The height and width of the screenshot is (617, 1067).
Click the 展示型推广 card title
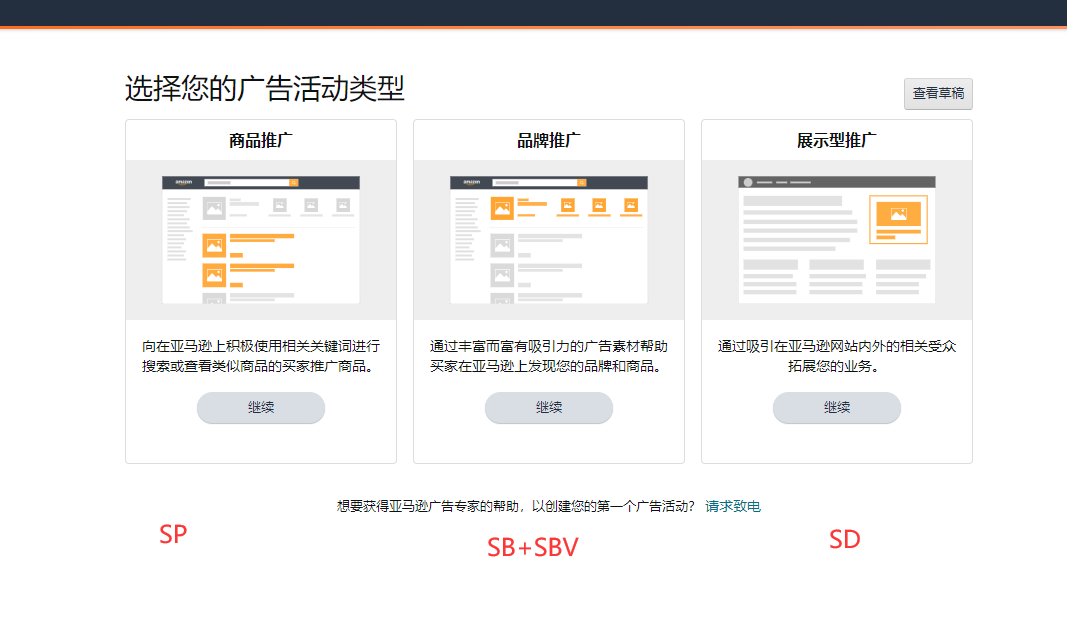(836, 141)
